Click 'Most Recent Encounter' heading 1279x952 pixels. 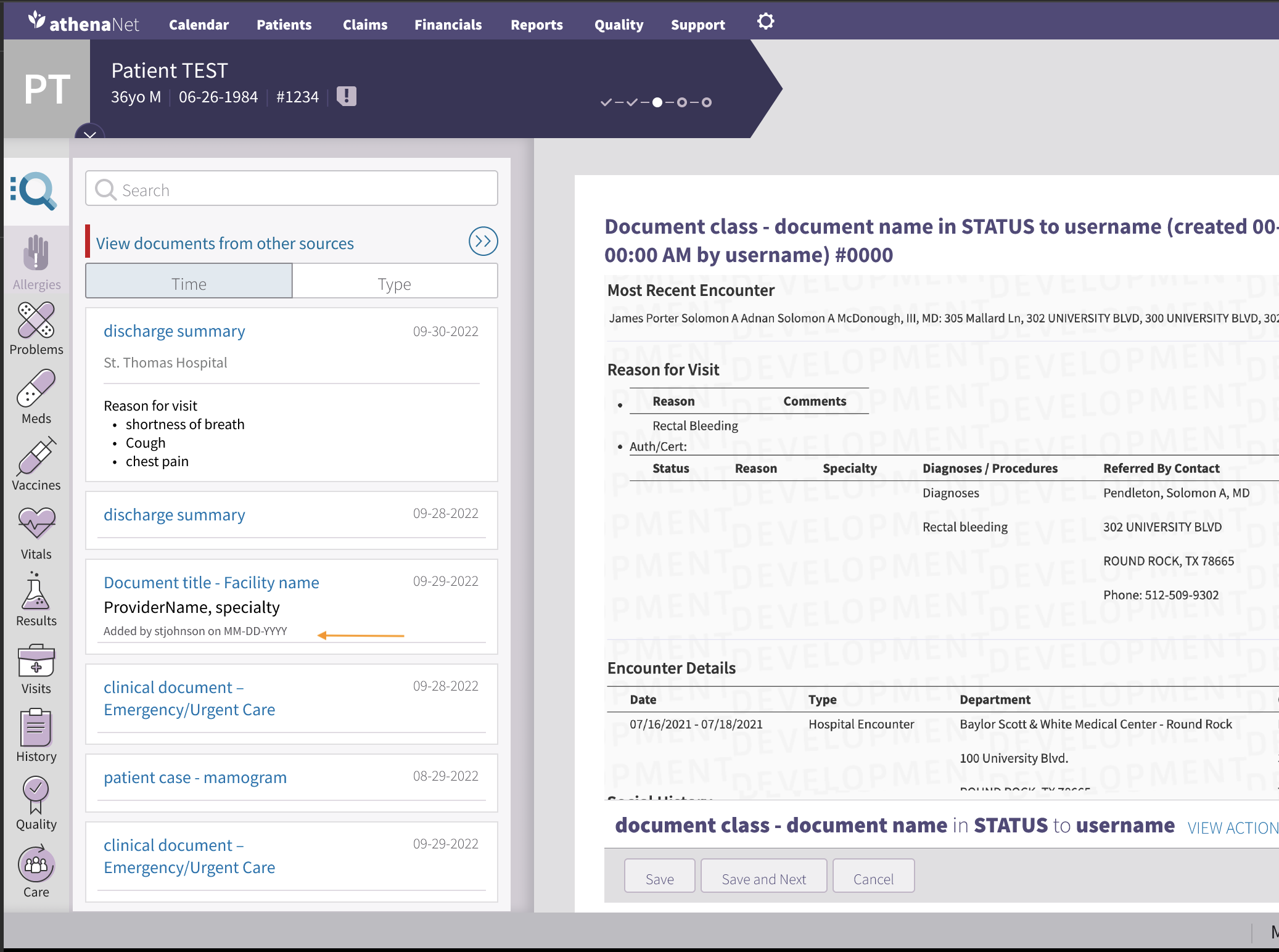coord(691,290)
